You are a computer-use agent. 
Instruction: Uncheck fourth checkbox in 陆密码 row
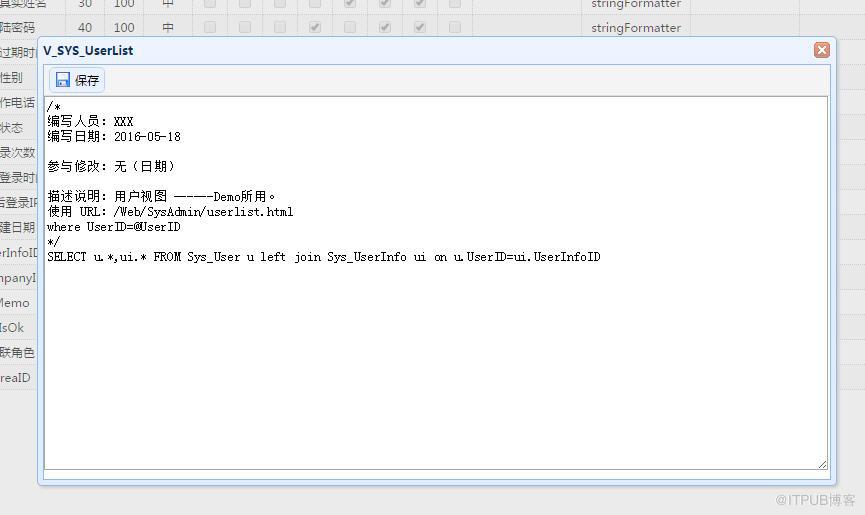click(315, 27)
